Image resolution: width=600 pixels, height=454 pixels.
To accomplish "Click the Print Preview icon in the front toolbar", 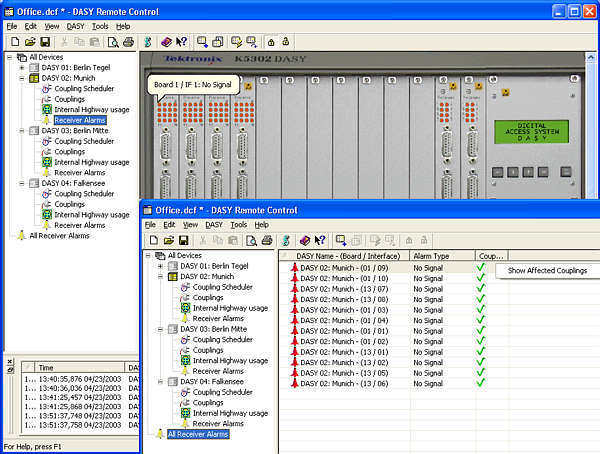I will (251, 240).
